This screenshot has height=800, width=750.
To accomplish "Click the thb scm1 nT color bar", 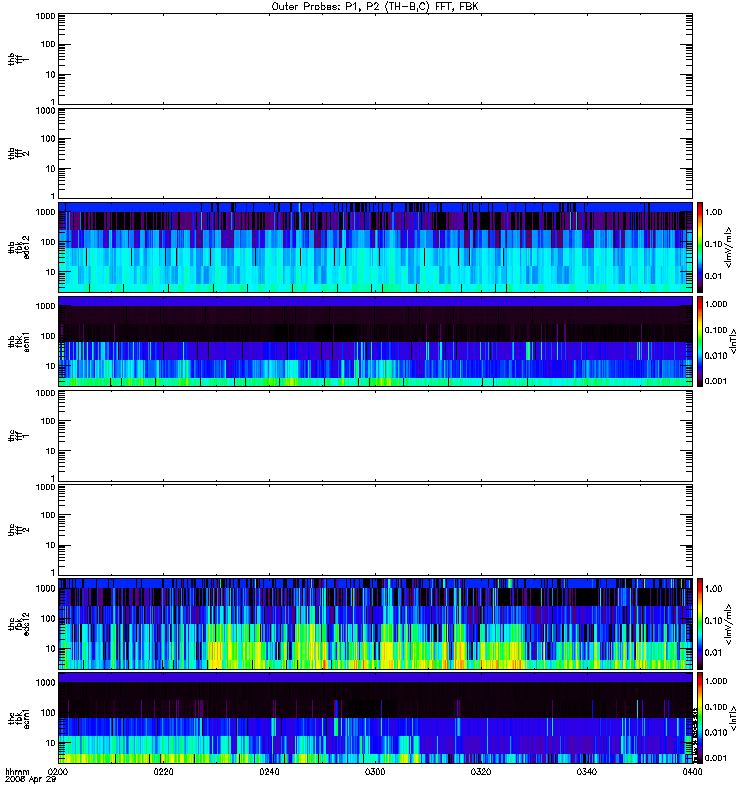I will click(x=700, y=341).
